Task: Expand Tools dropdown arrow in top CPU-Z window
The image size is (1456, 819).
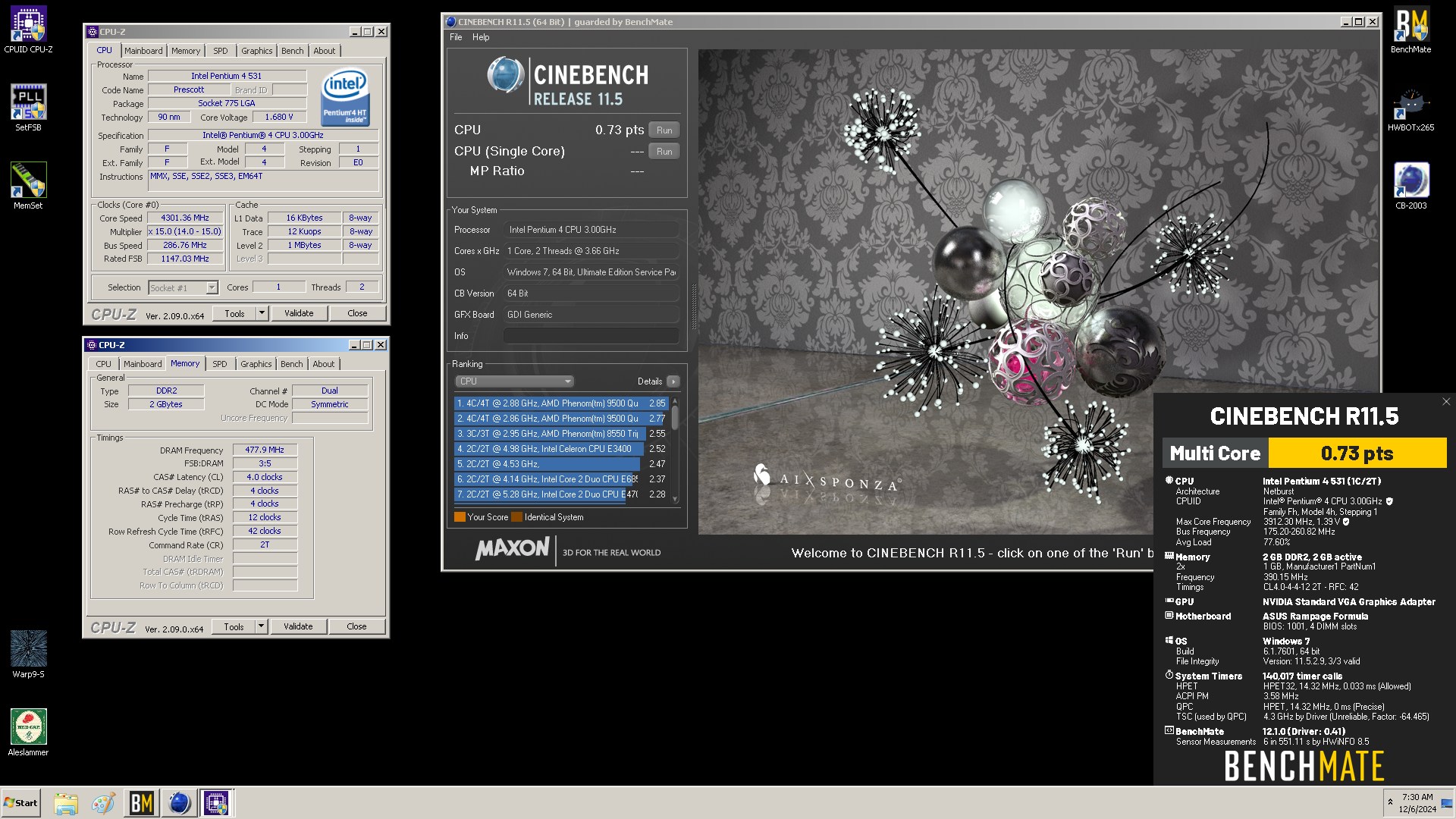Action: click(x=262, y=313)
